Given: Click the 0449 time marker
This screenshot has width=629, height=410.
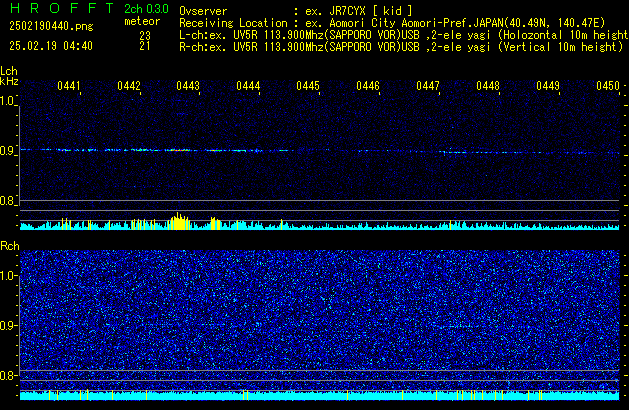Looking at the screenshot, I should click(x=548, y=86).
